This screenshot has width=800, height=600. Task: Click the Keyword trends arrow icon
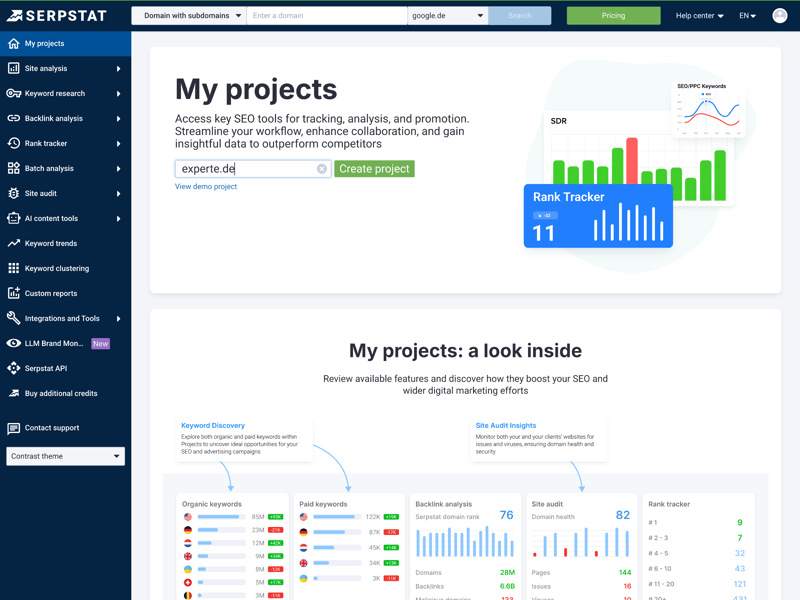(14, 243)
